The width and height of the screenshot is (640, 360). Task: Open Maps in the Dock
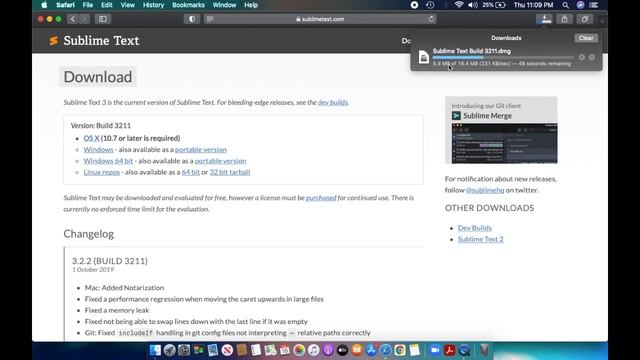270,350
